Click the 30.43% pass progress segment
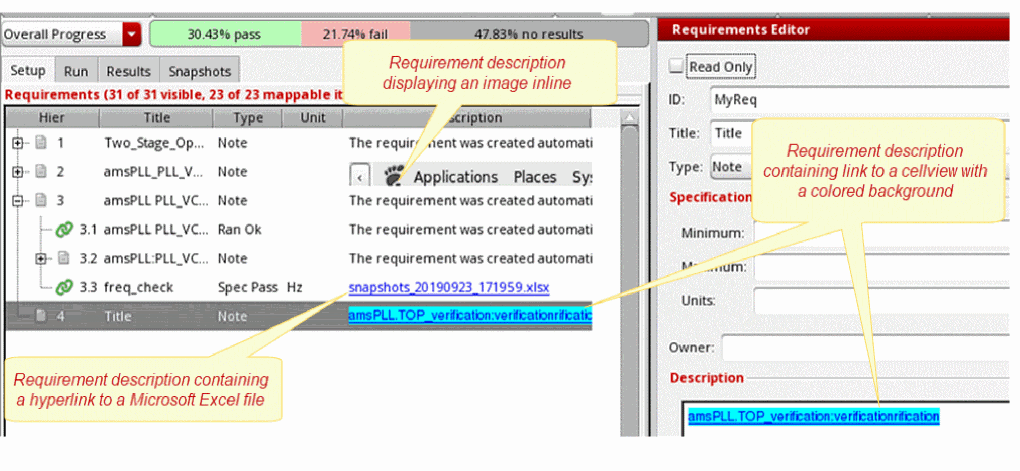This screenshot has width=1020, height=471. tap(225, 34)
